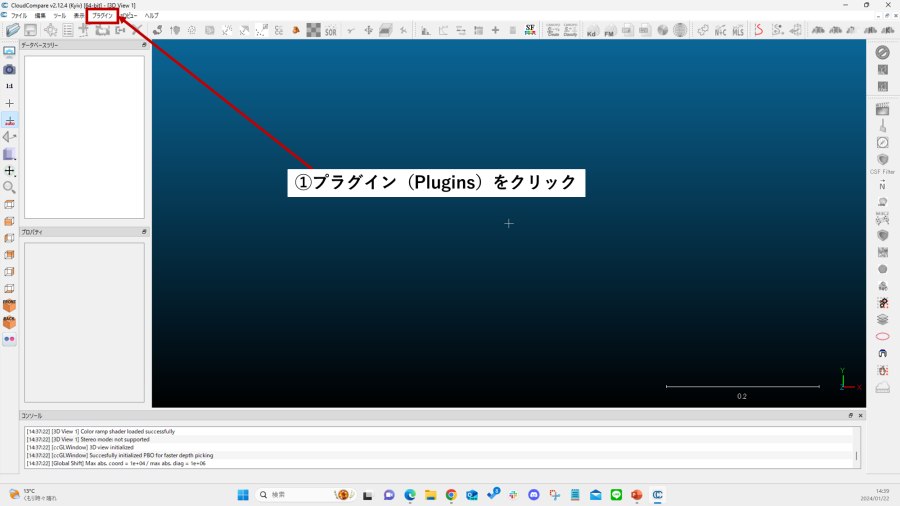
Task: Open the ヘルプ (Help) menu
Action: [152, 15]
